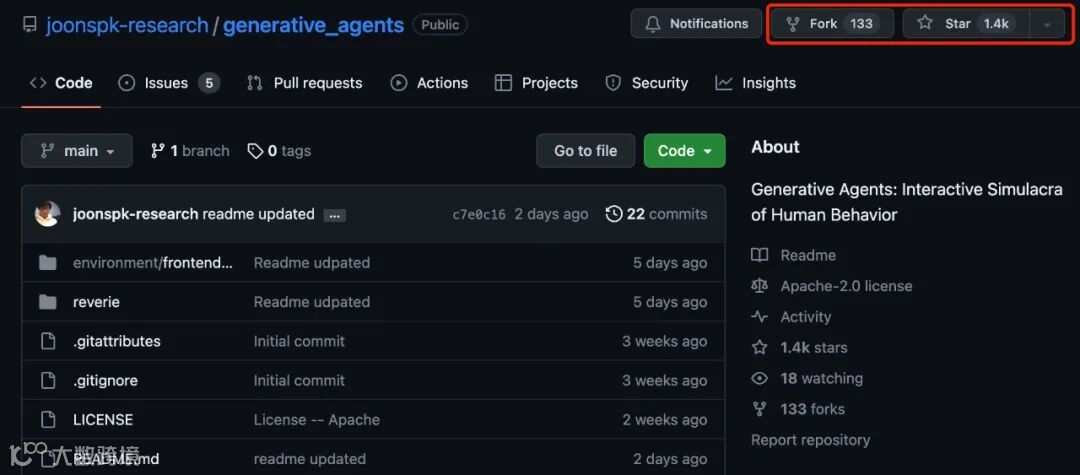
Task: Open the Projects tab
Action: pos(536,83)
